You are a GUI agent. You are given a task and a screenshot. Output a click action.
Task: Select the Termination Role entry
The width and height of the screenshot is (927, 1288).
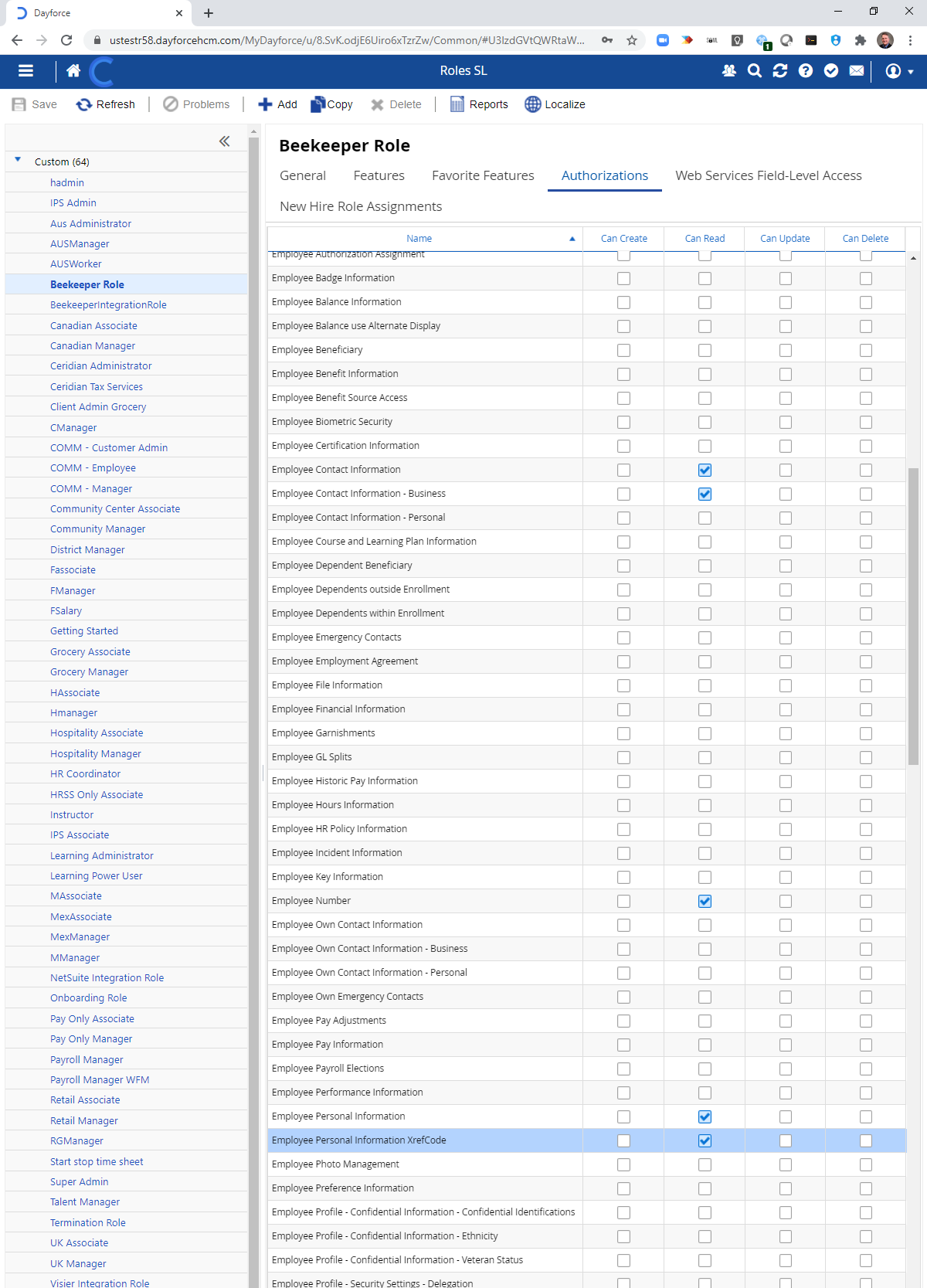click(88, 1222)
